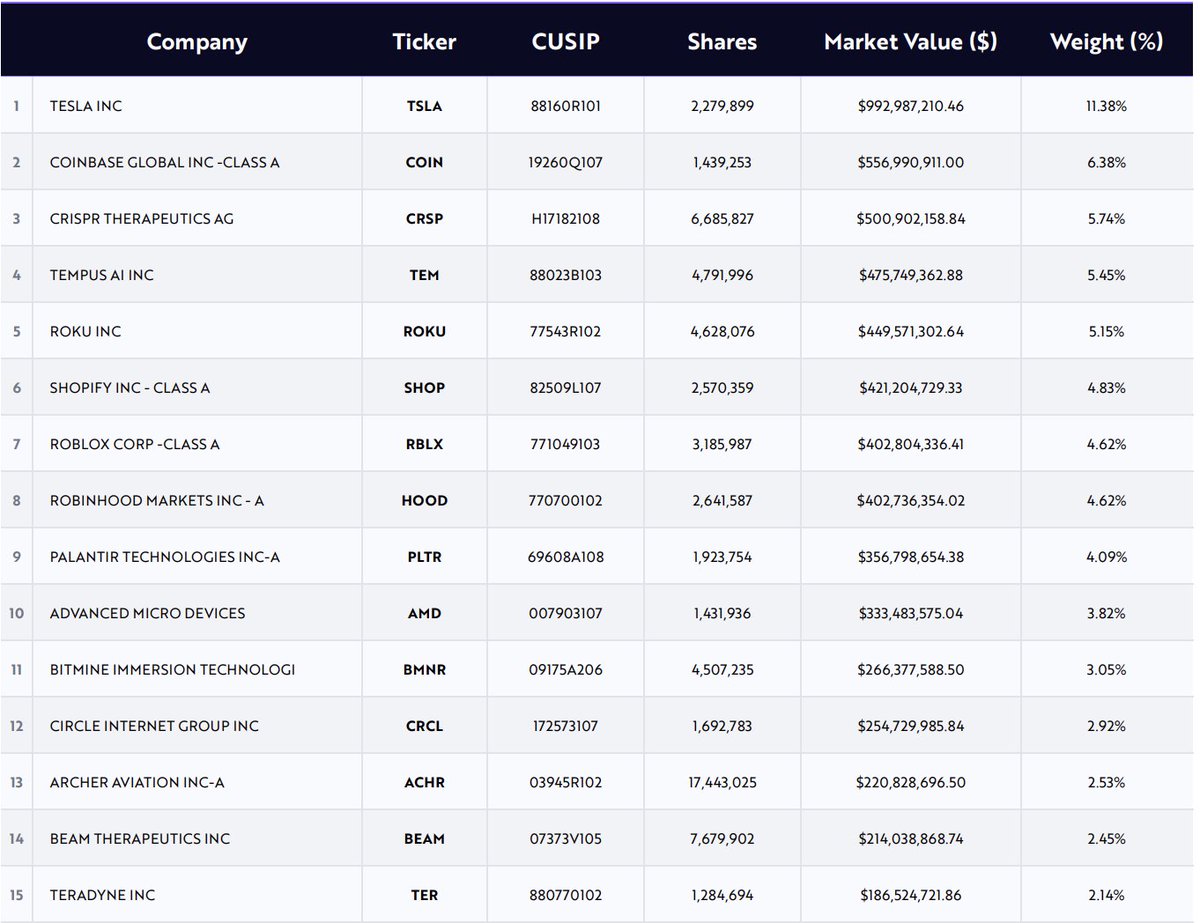Click the SHOP ticker symbol
Image resolution: width=1200 pixels, height=923 pixels.
(424, 388)
